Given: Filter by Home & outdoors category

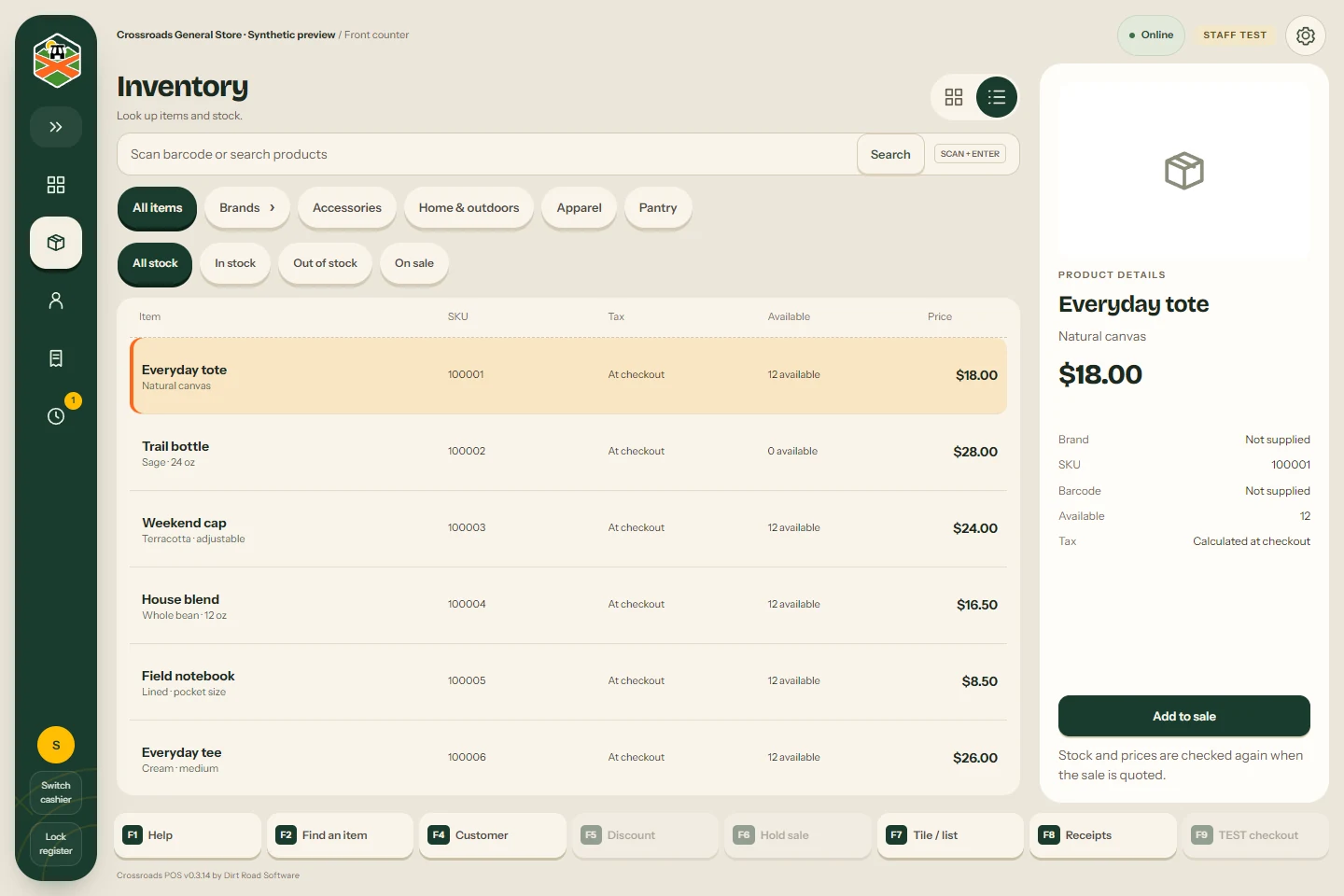Looking at the screenshot, I should coord(469,208).
